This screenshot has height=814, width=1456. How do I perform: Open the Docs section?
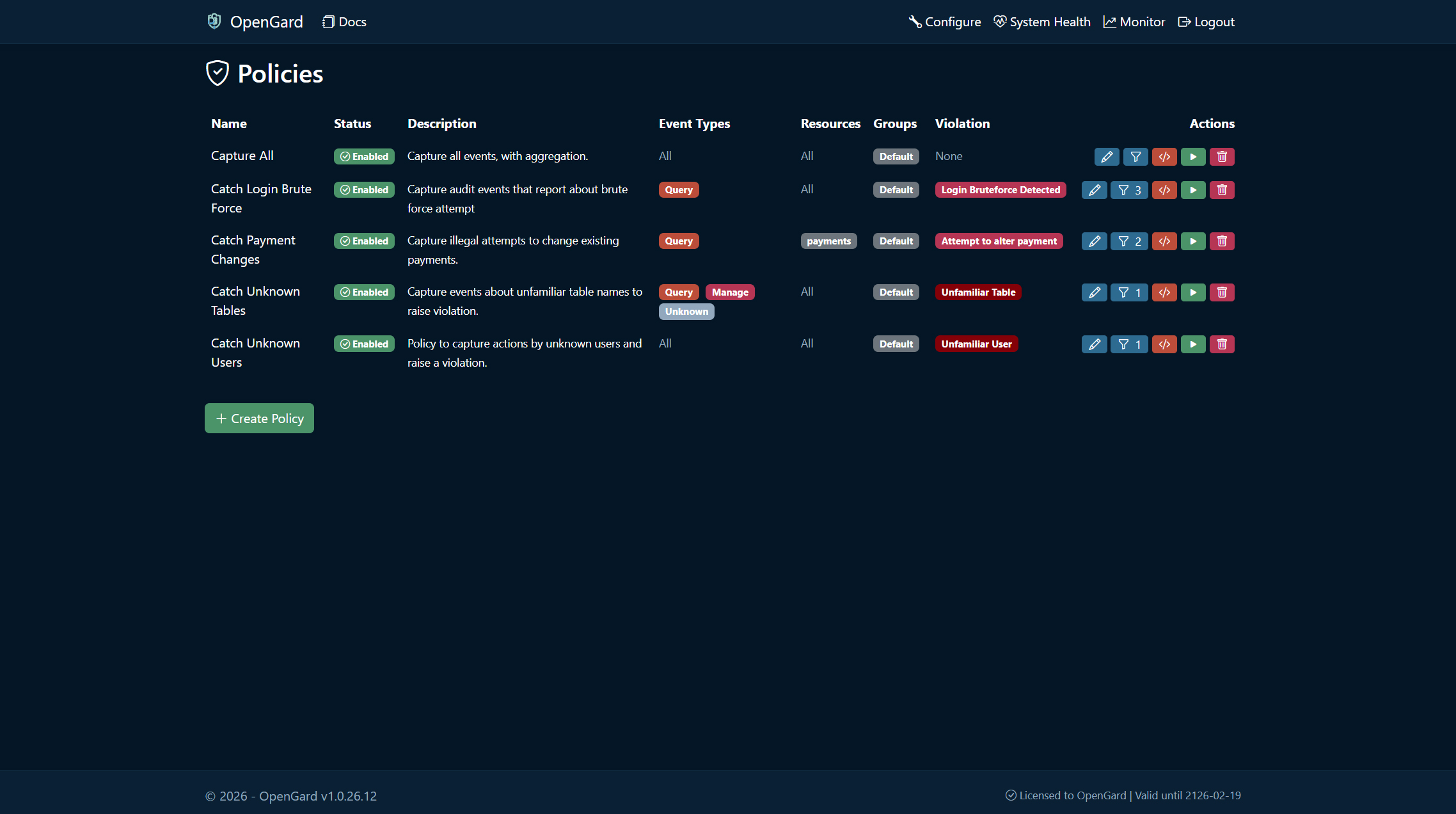pyautogui.click(x=344, y=21)
